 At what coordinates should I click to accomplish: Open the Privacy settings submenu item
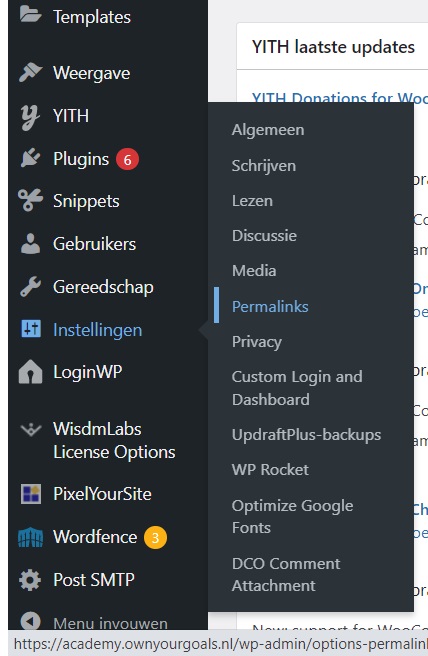coord(256,342)
